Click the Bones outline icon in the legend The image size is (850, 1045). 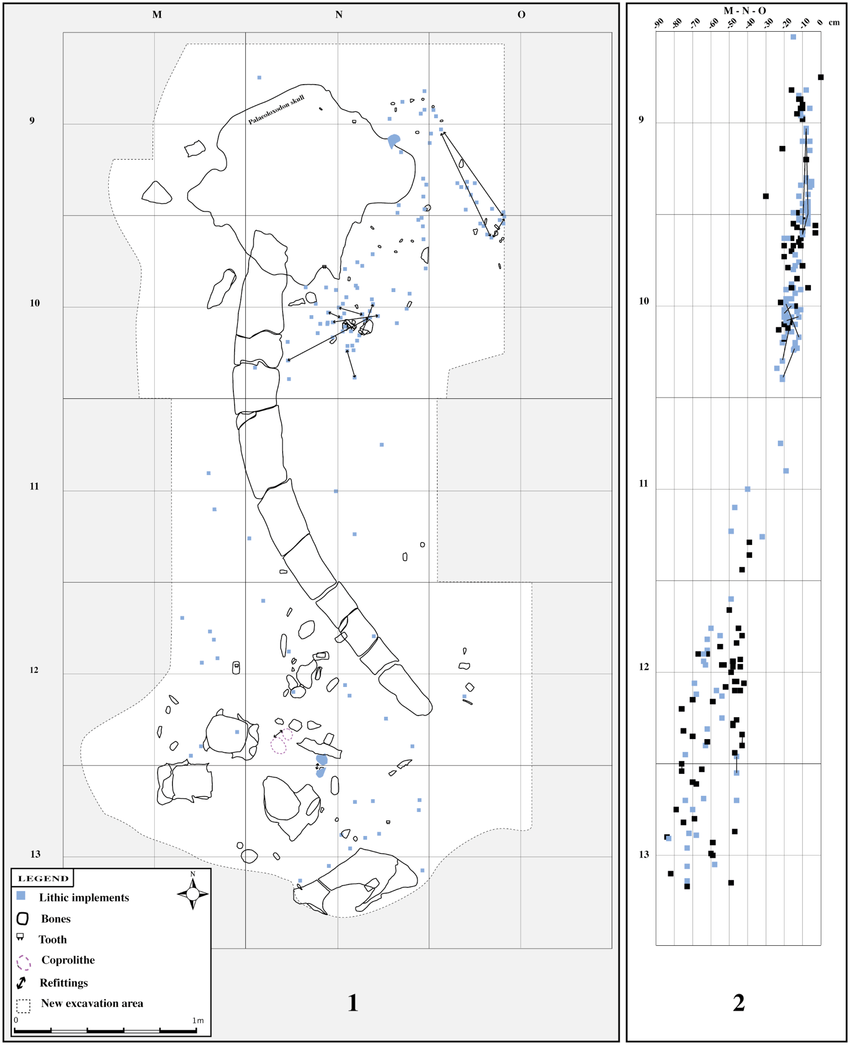22,918
